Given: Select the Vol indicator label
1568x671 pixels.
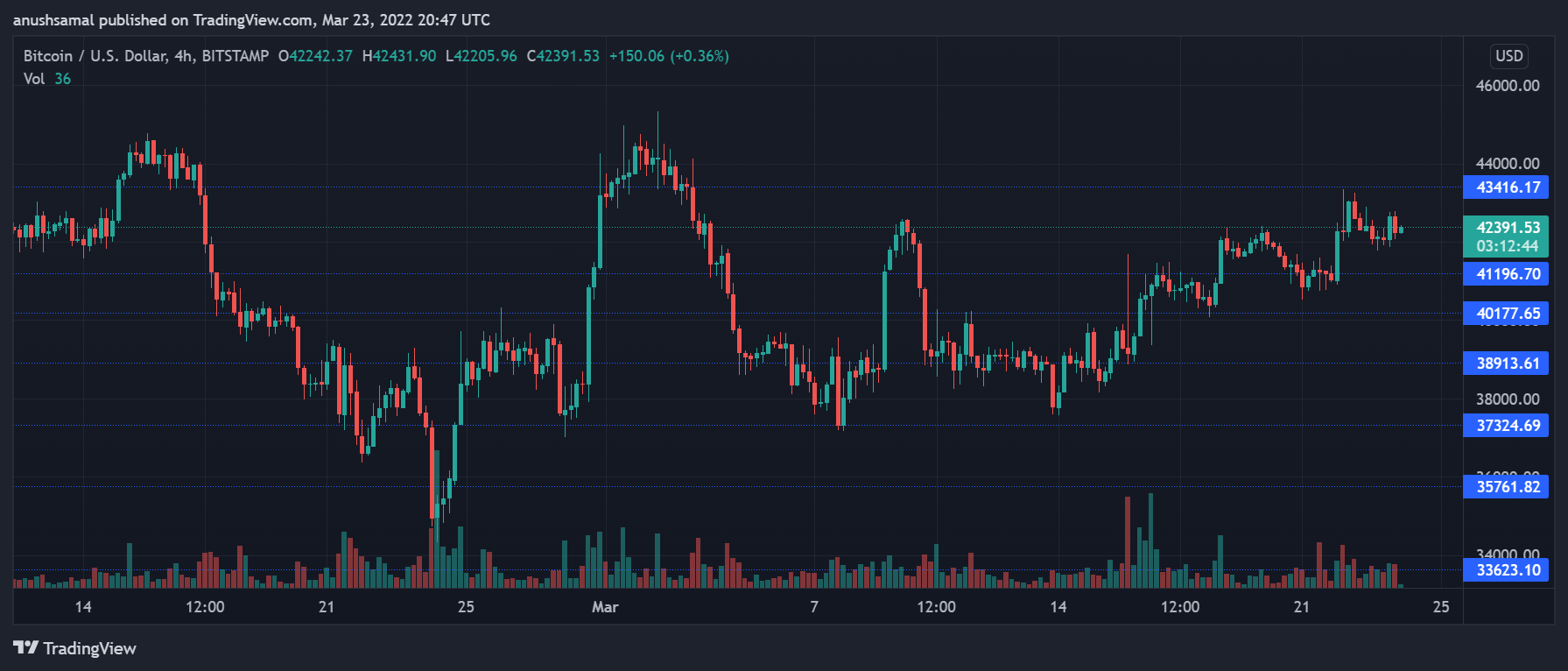Looking at the screenshot, I should point(34,79).
